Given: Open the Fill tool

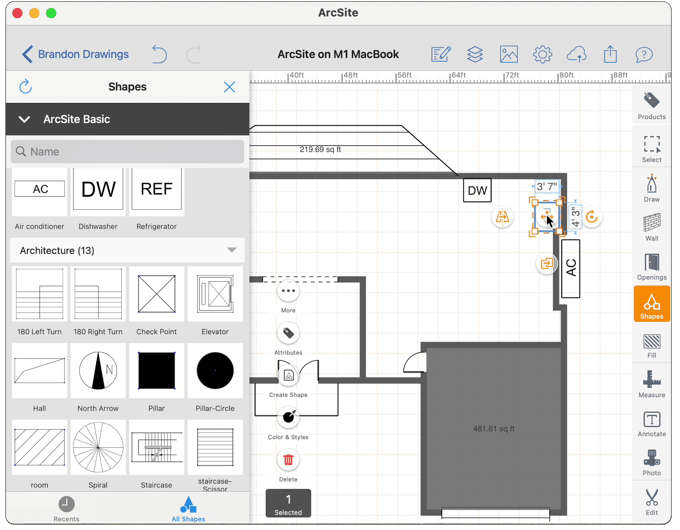Looking at the screenshot, I should [651, 344].
